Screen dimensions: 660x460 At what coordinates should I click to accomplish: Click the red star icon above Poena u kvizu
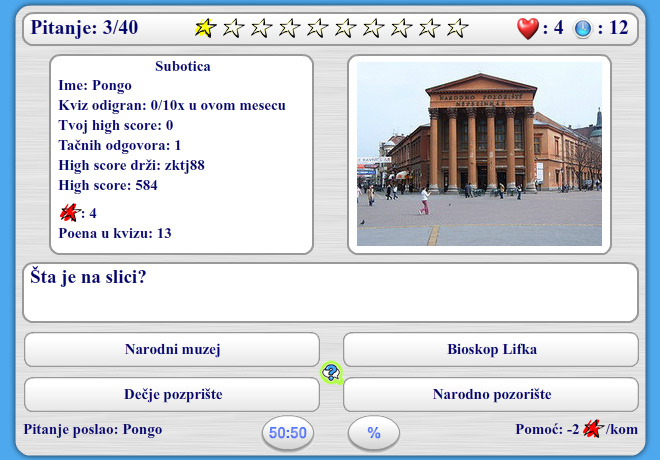(70, 213)
